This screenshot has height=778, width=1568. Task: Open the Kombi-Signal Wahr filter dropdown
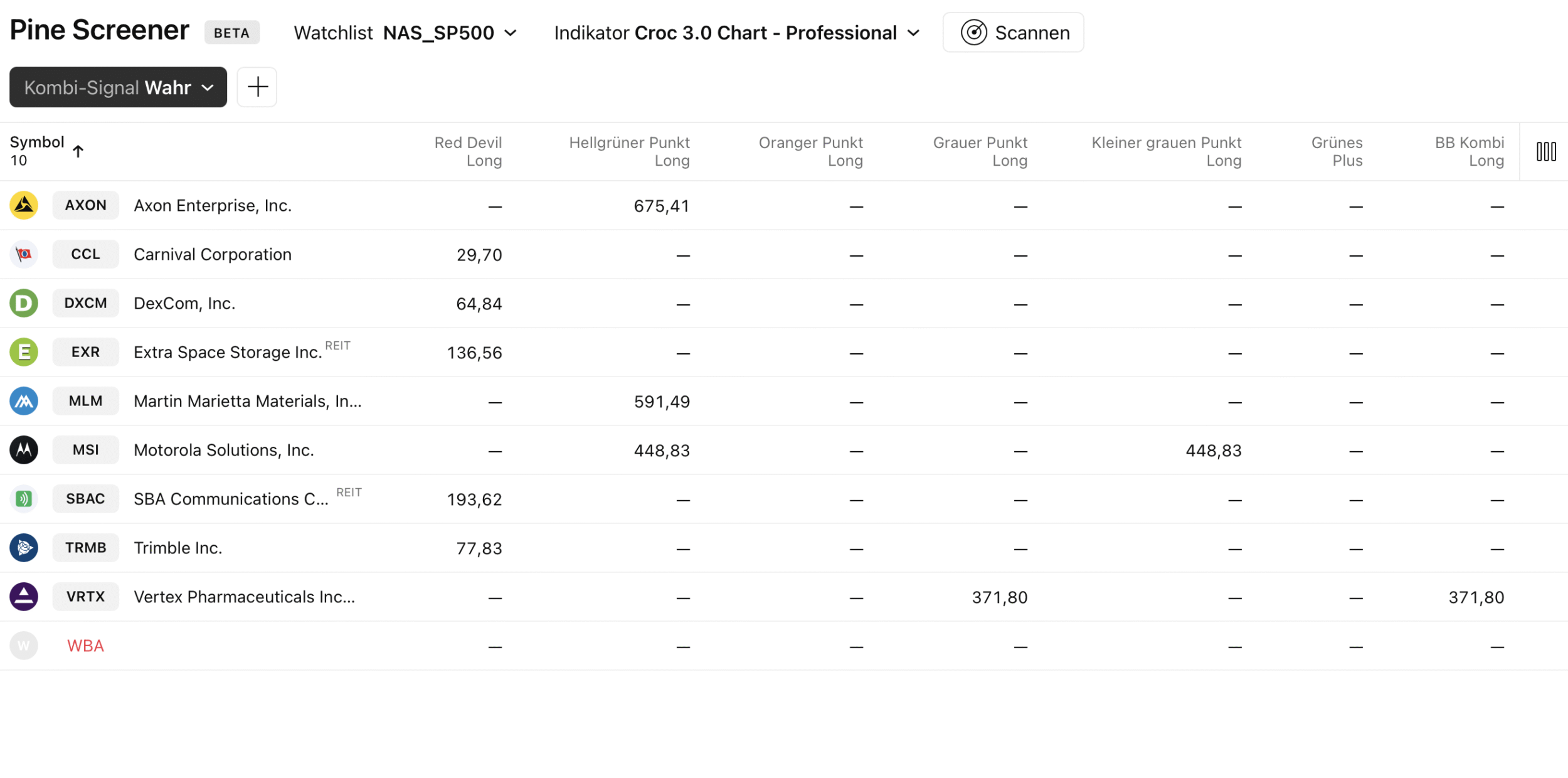[118, 87]
